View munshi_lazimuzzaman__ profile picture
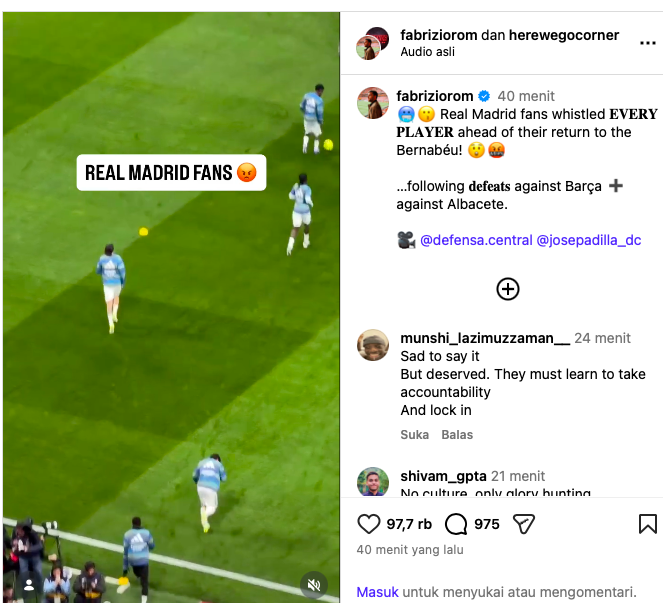Screen dimensions: 663x603 tap(373, 345)
